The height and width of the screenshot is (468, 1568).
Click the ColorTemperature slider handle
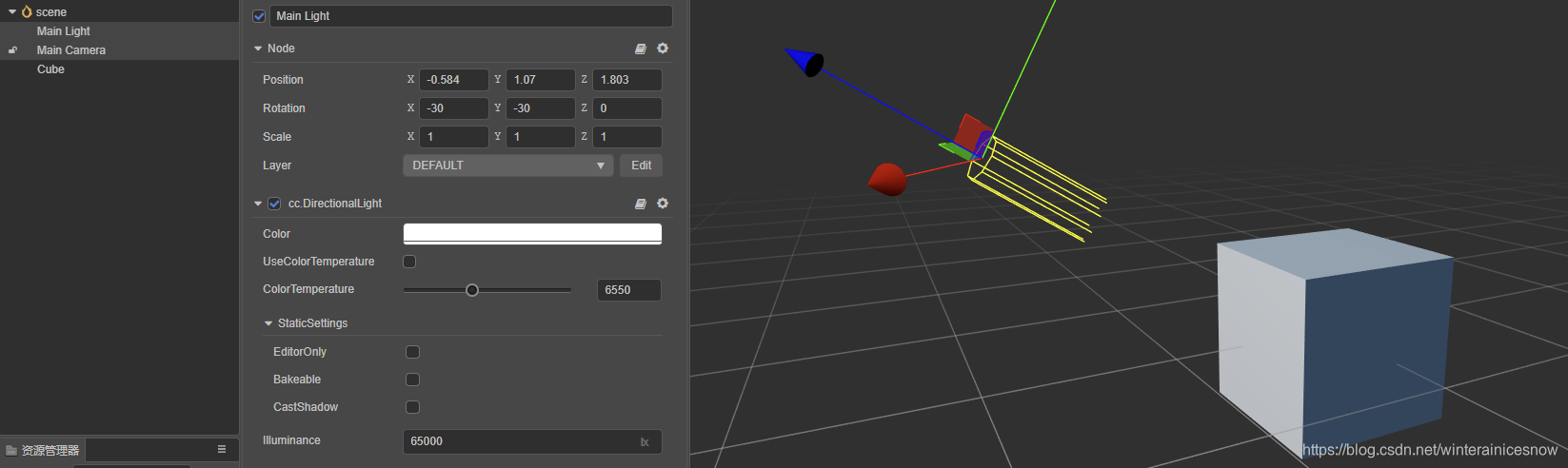(472, 290)
